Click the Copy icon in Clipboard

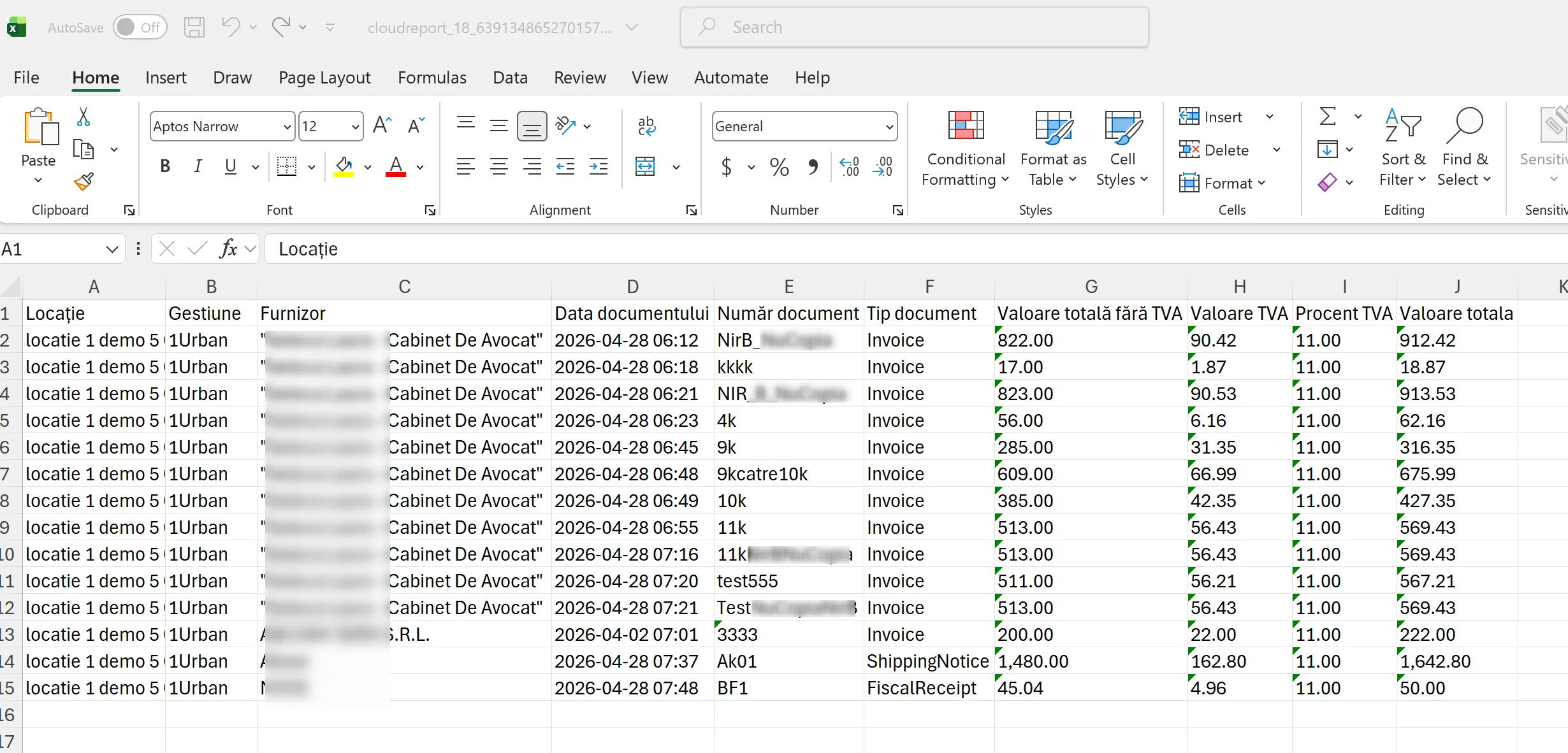pos(83,150)
